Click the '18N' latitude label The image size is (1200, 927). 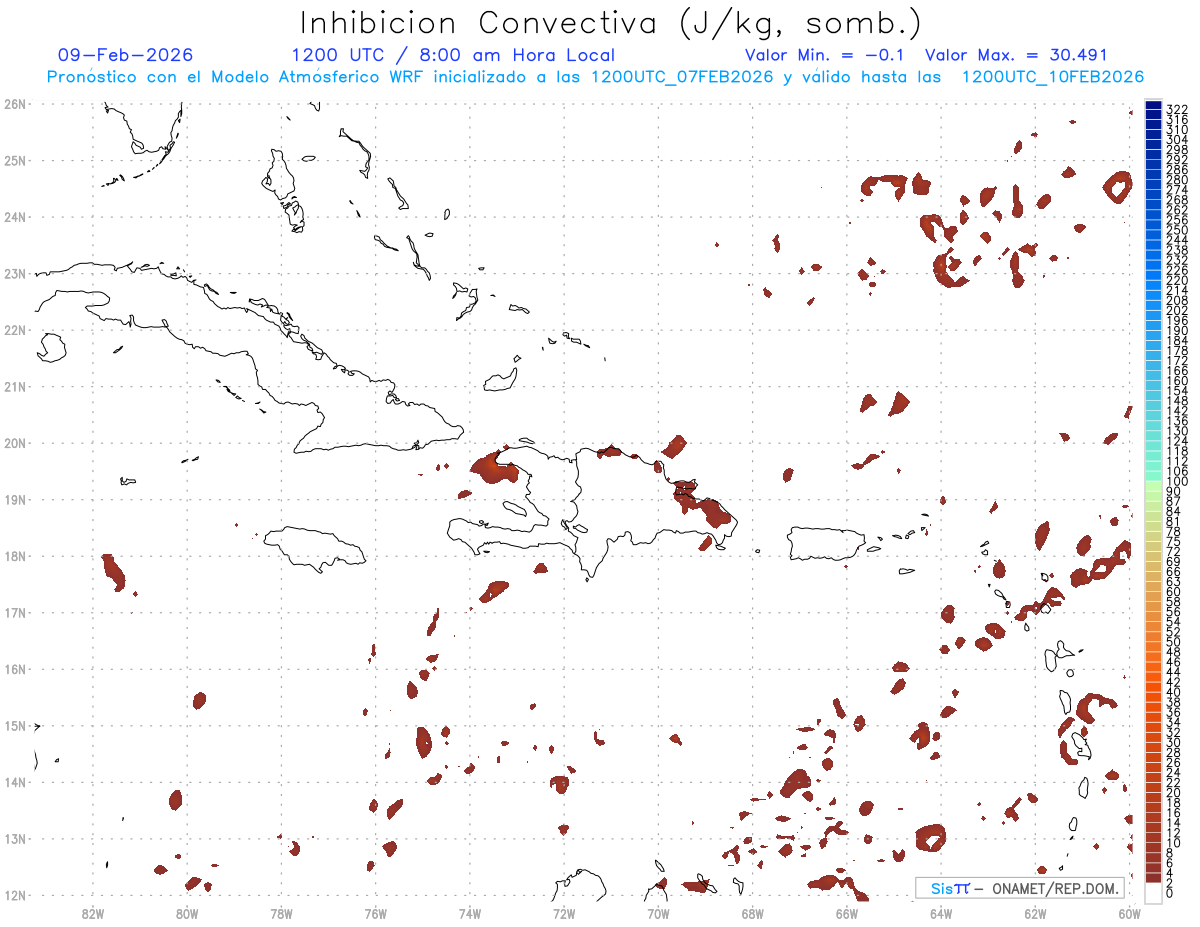[x=15, y=556]
